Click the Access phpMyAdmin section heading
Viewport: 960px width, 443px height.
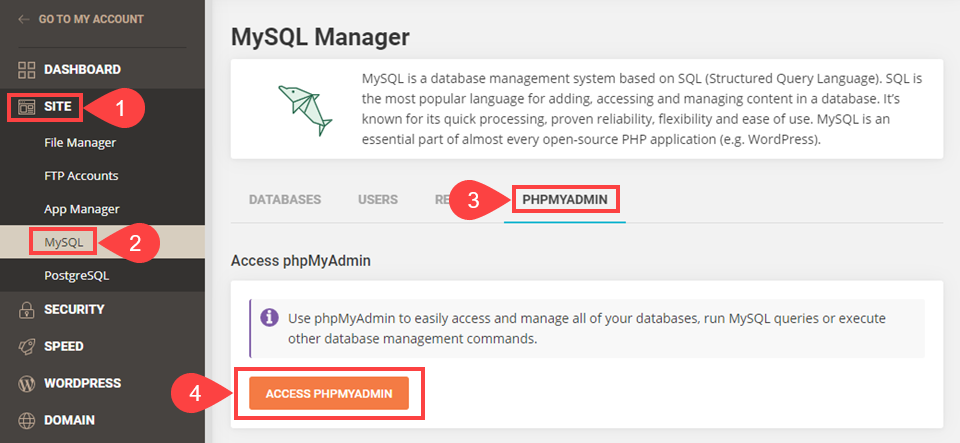pyautogui.click(x=301, y=261)
